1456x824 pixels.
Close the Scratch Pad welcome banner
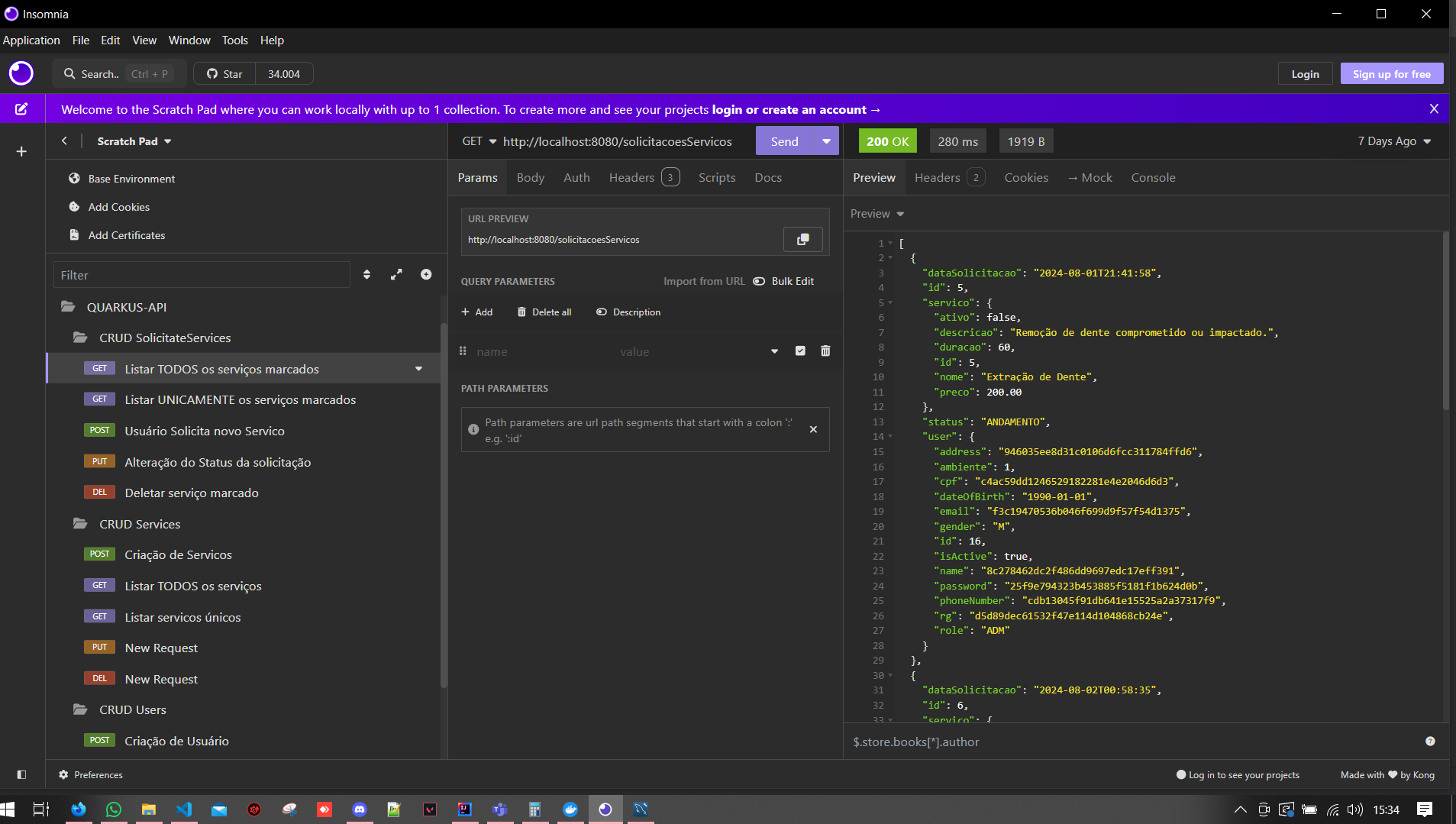1434,109
